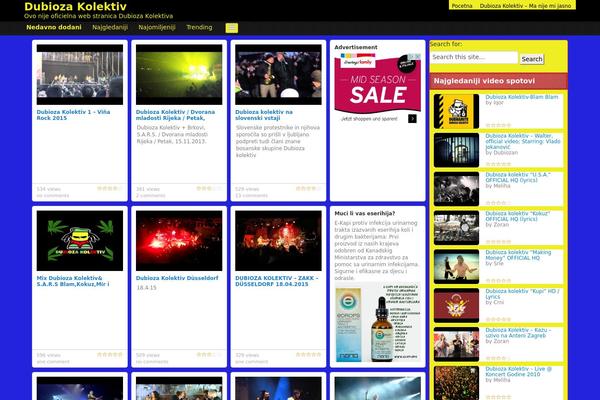Click the Search this site input field
600x400 pixels.
(x=474, y=57)
